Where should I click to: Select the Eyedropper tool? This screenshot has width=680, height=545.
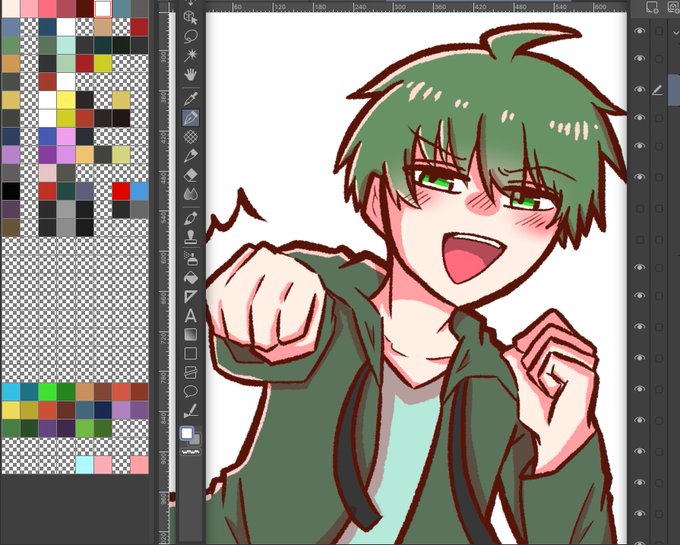pos(190,98)
